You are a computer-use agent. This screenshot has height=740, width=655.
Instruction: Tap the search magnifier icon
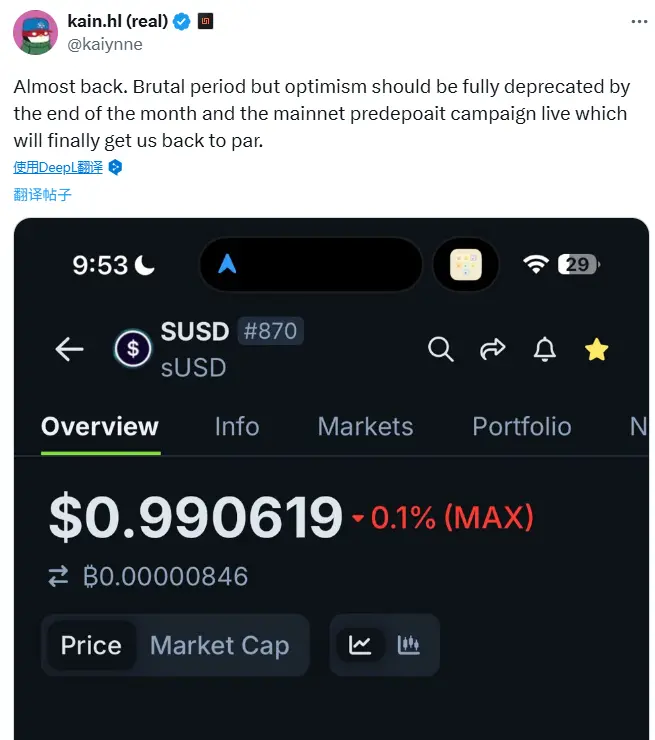pyautogui.click(x=440, y=348)
